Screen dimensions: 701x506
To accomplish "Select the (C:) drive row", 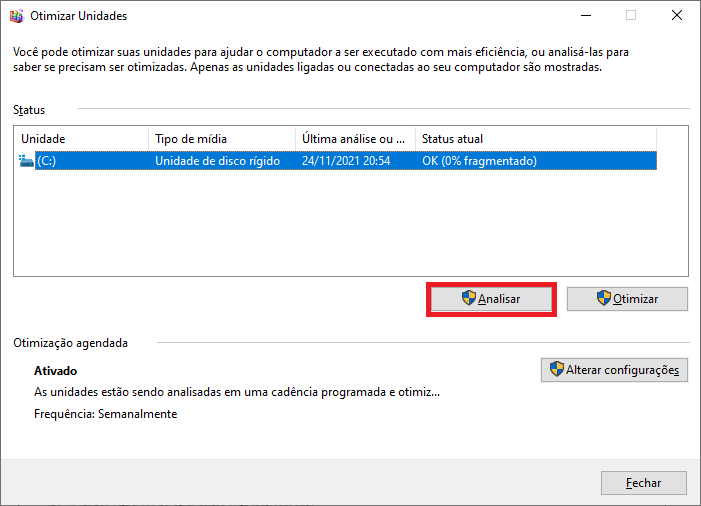I will 338,161.
